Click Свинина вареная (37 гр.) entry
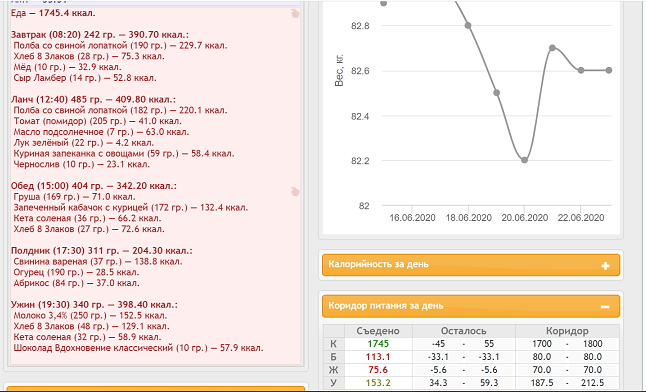This screenshot has width=646, height=392. point(98,261)
